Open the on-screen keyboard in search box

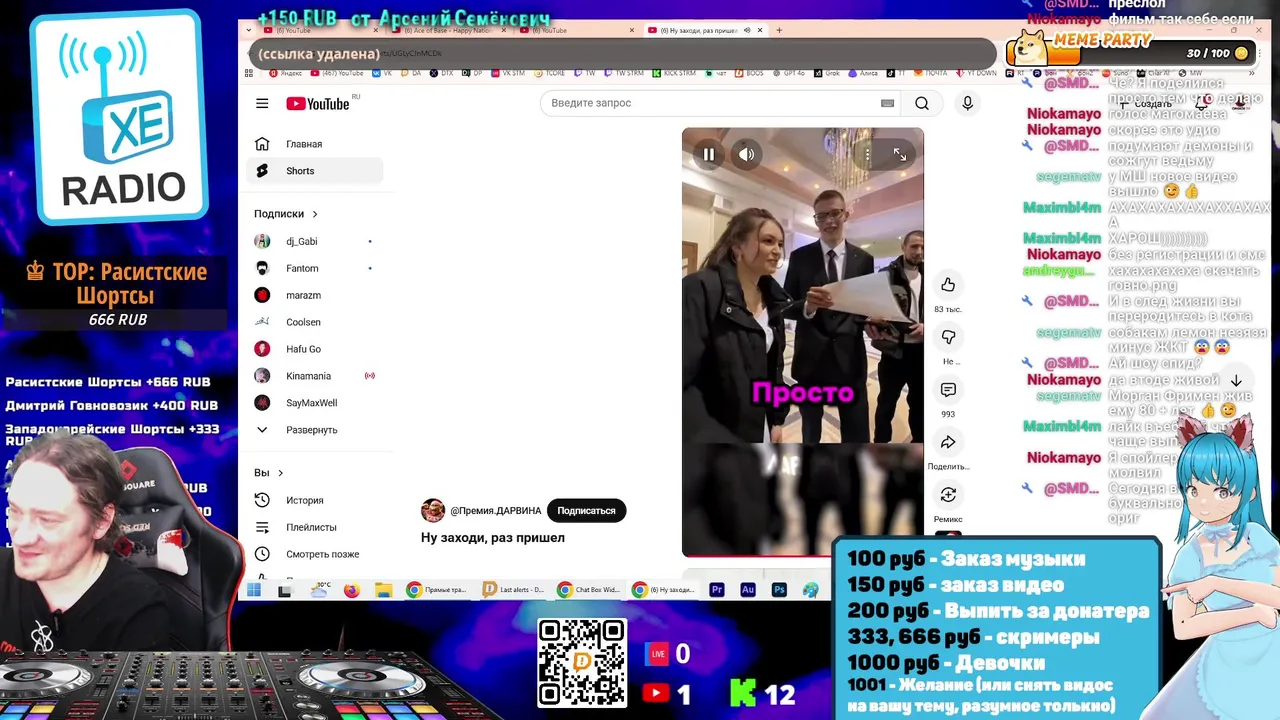(887, 103)
